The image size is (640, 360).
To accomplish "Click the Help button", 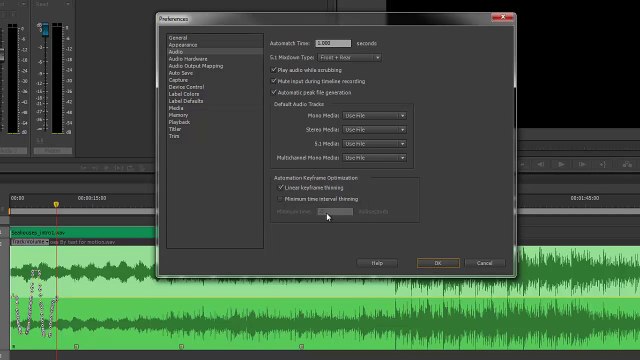I will pyautogui.click(x=377, y=263).
